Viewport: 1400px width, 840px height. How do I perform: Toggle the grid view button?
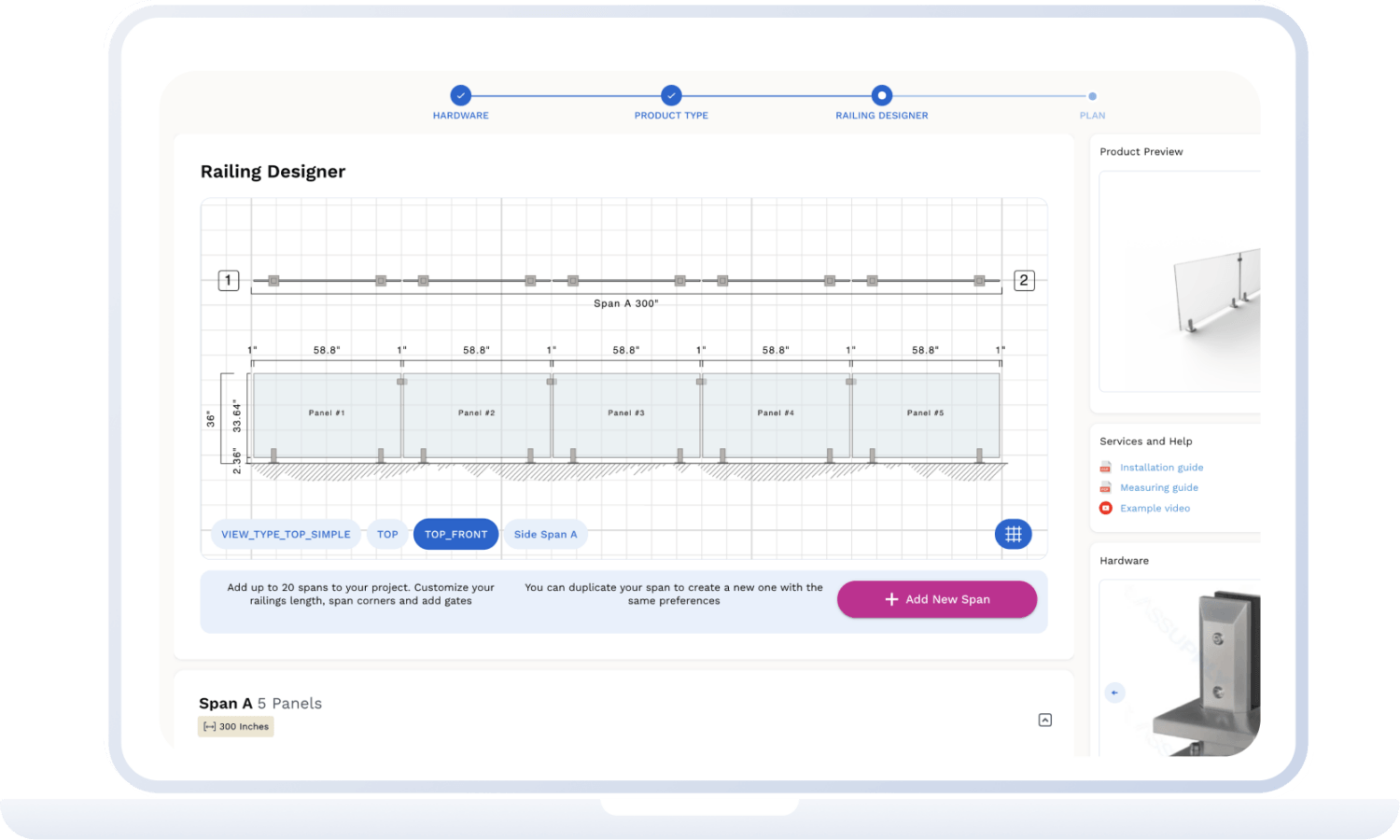(x=1013, y=534)
